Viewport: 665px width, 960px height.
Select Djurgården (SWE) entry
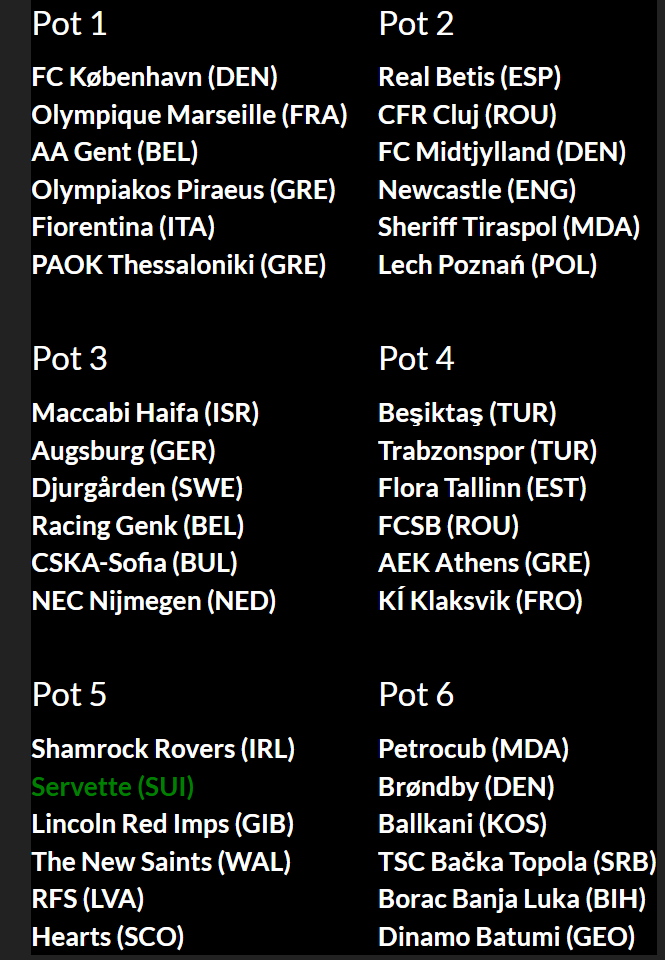[137, 489]
